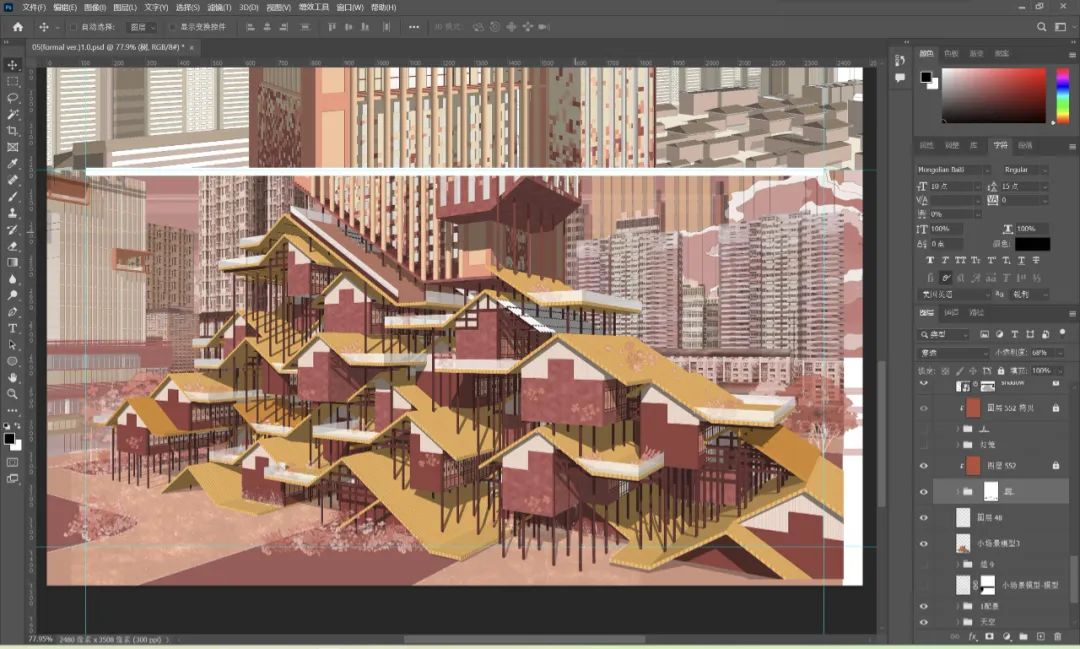Screen dimensions: 1080x649
Task: Expand the 天空 layer group
Action: coord(958,622)
